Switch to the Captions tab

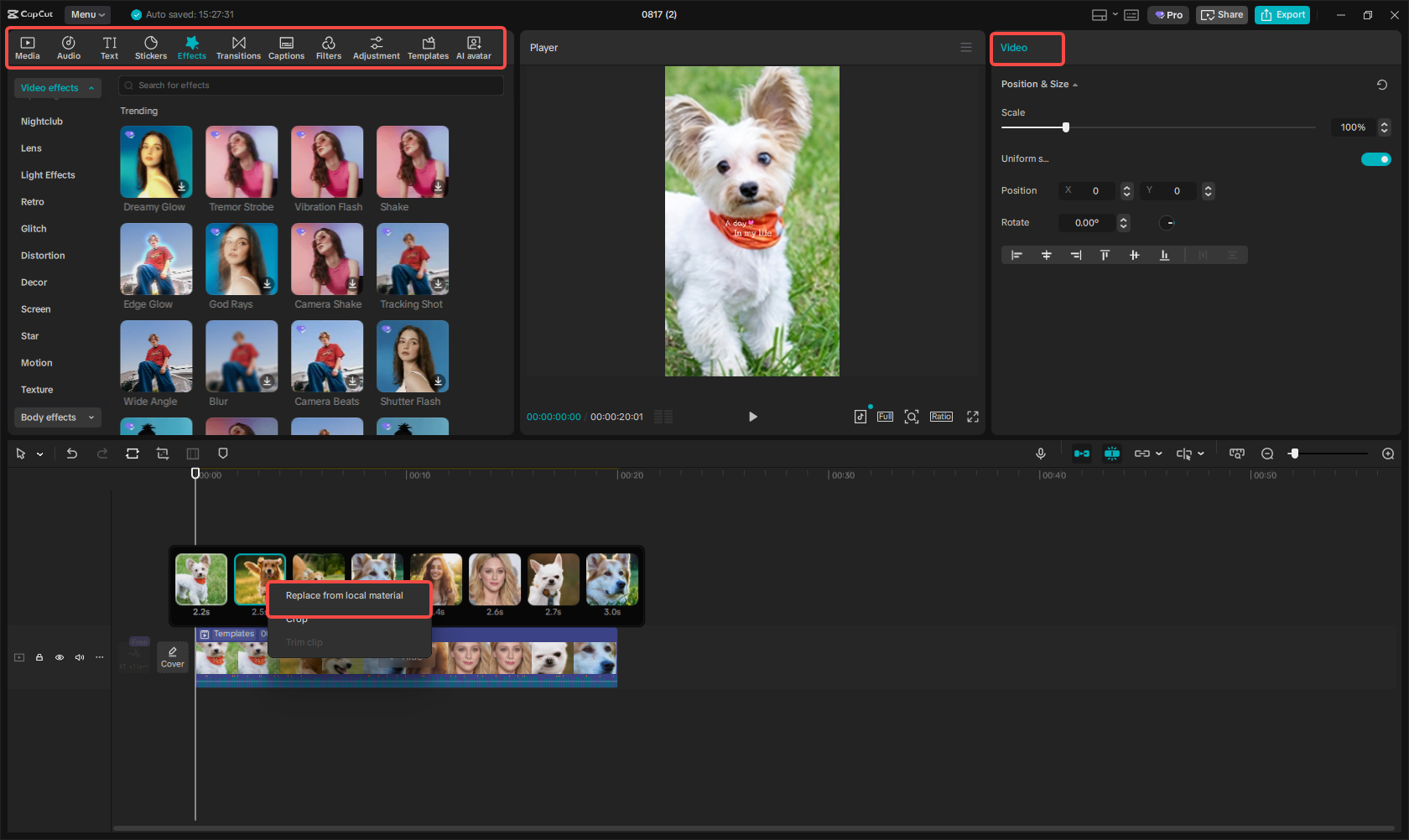(x=286, y=47)
